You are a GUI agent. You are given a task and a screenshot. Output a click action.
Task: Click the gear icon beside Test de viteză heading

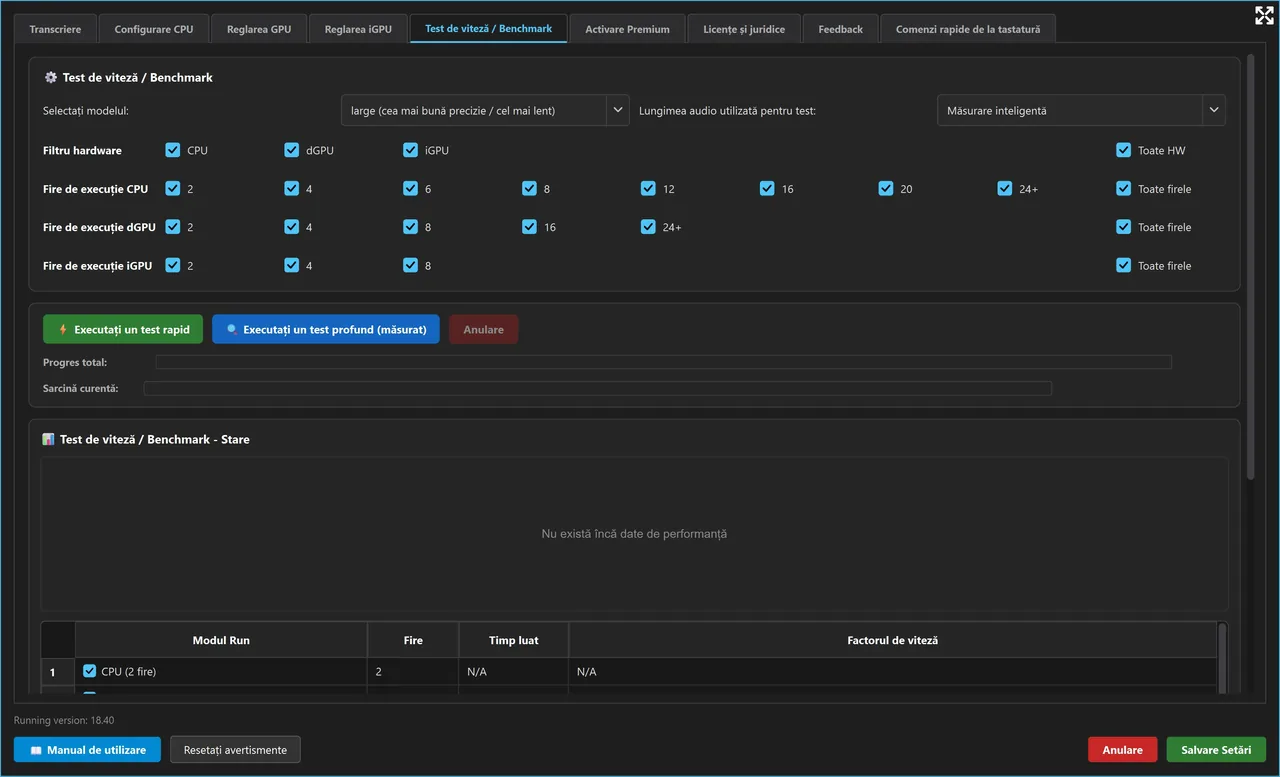pos(51,77)
